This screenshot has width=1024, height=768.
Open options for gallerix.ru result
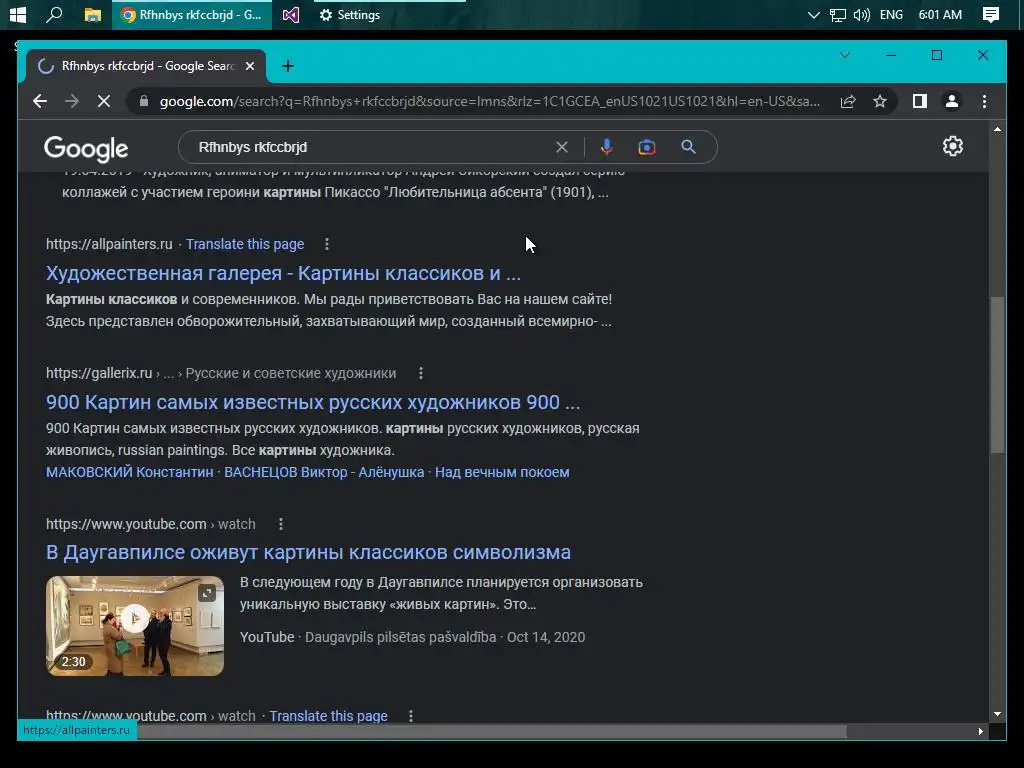click(x=421, y=373)
